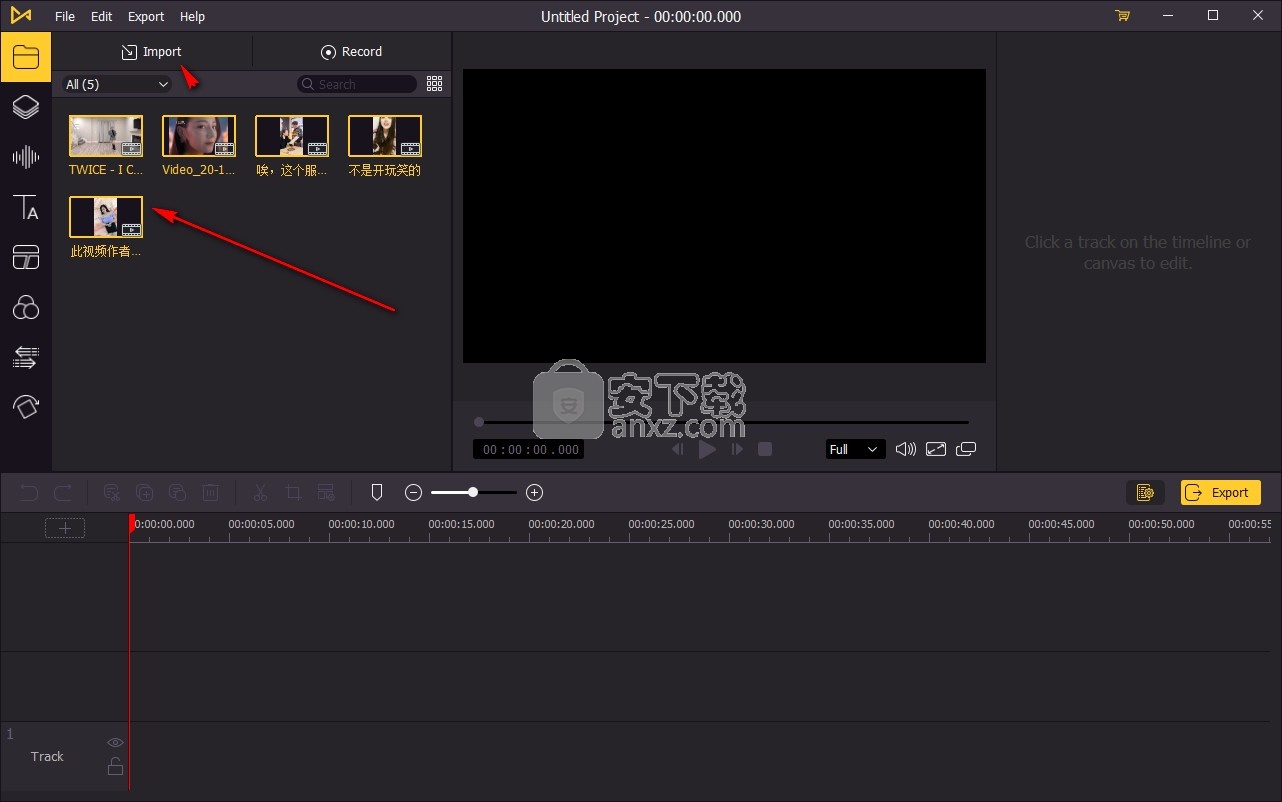Open the Filters panel
The width and height of the screenshot is (1282, 802).
pos(25,307)
